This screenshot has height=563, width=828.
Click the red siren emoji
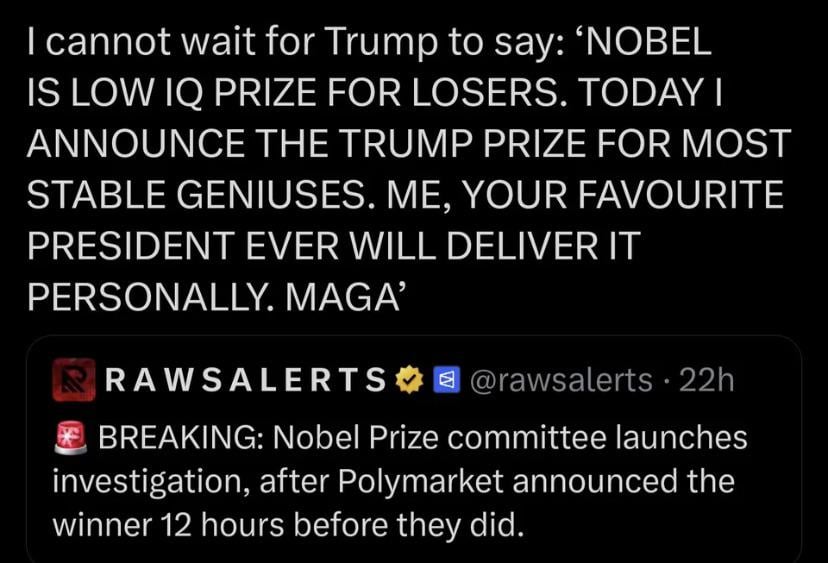[x=72, y=437]
